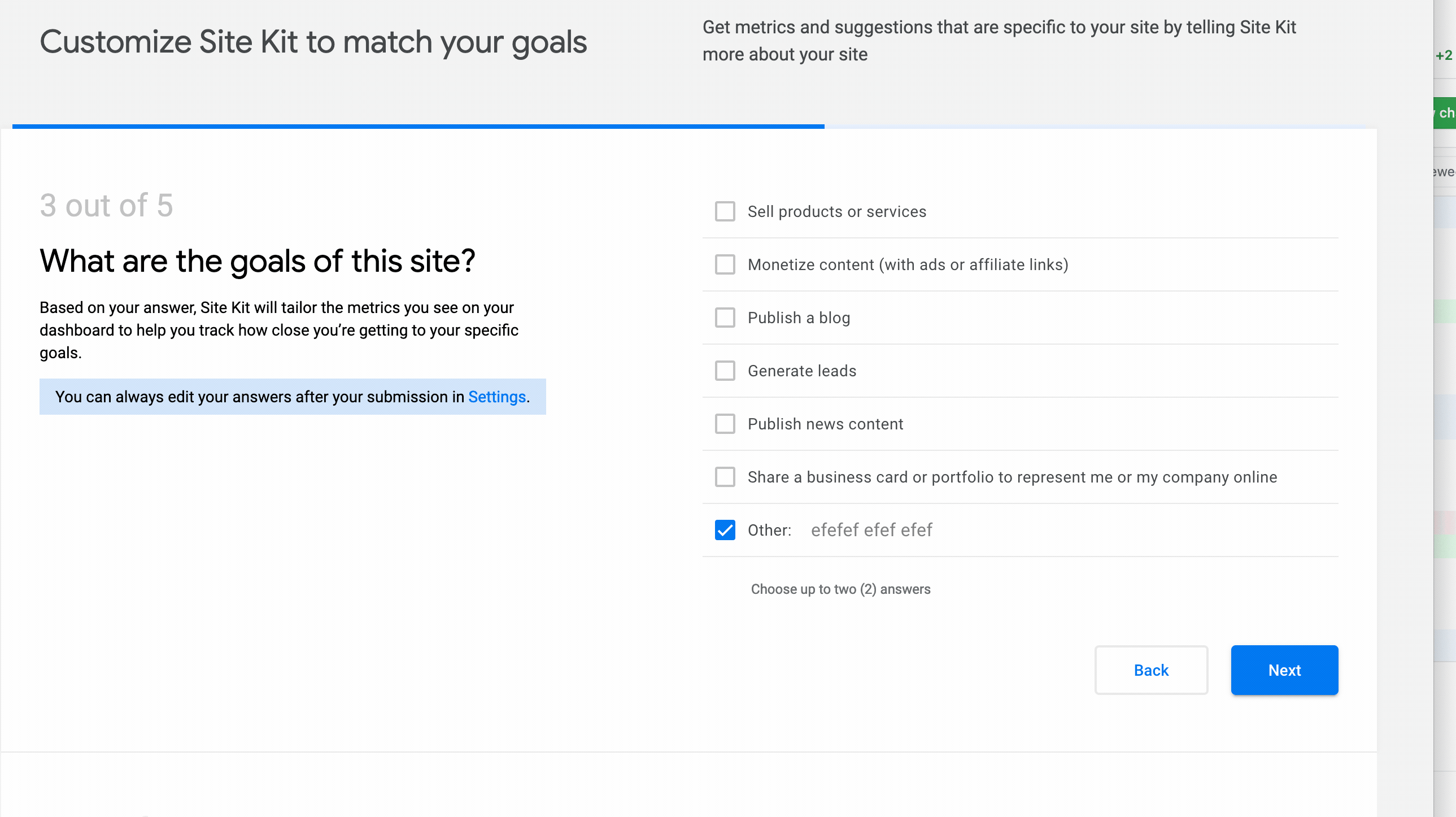Click the "3 out of 5" step indicator
Screen dimensions: 1456x817
[107, 205]
